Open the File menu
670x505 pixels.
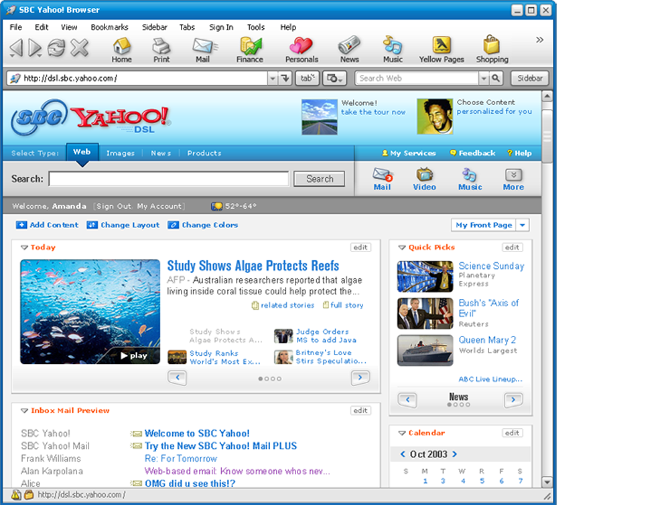[16, 27]
